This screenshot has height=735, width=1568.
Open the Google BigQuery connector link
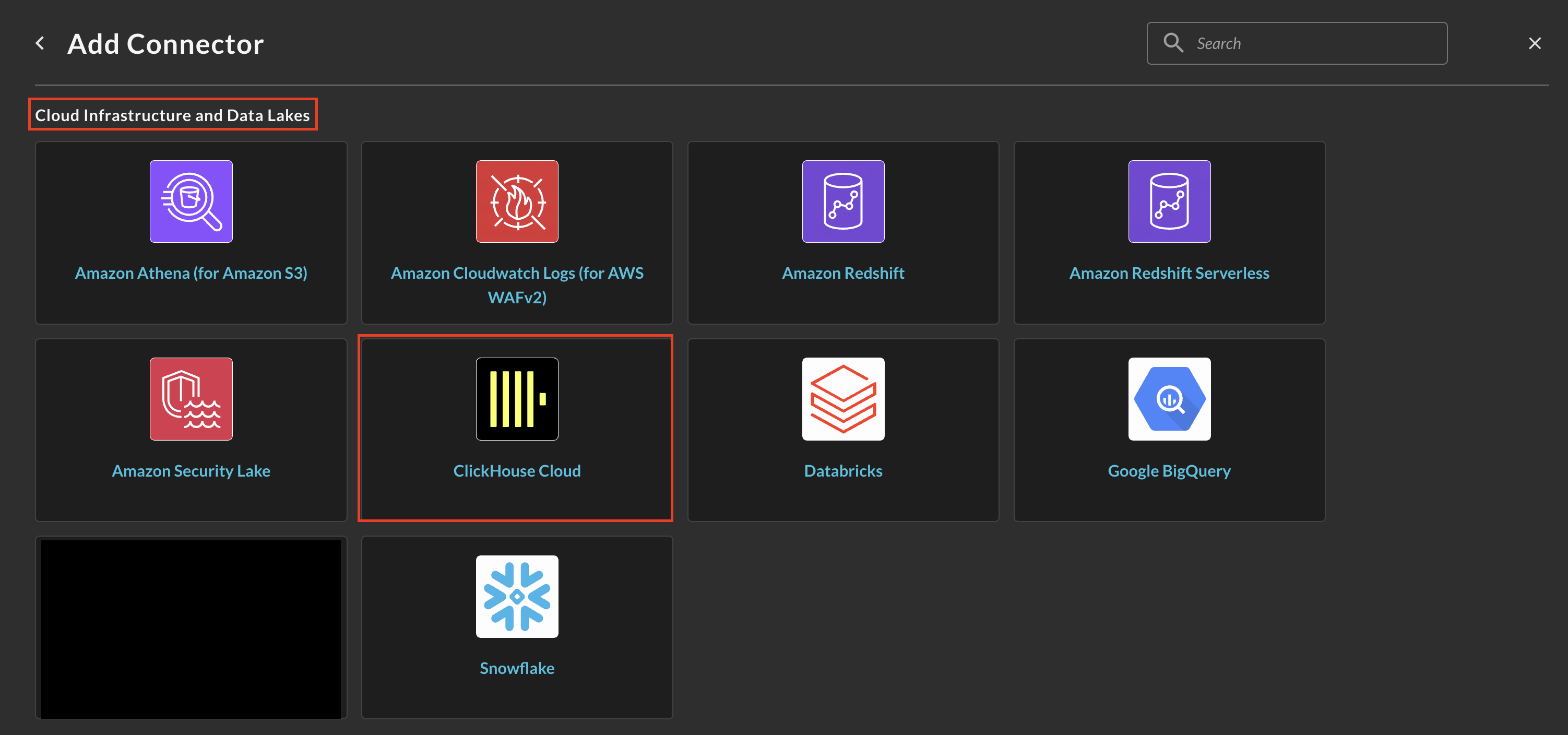pyautogui.click(x=1169, y=471)
